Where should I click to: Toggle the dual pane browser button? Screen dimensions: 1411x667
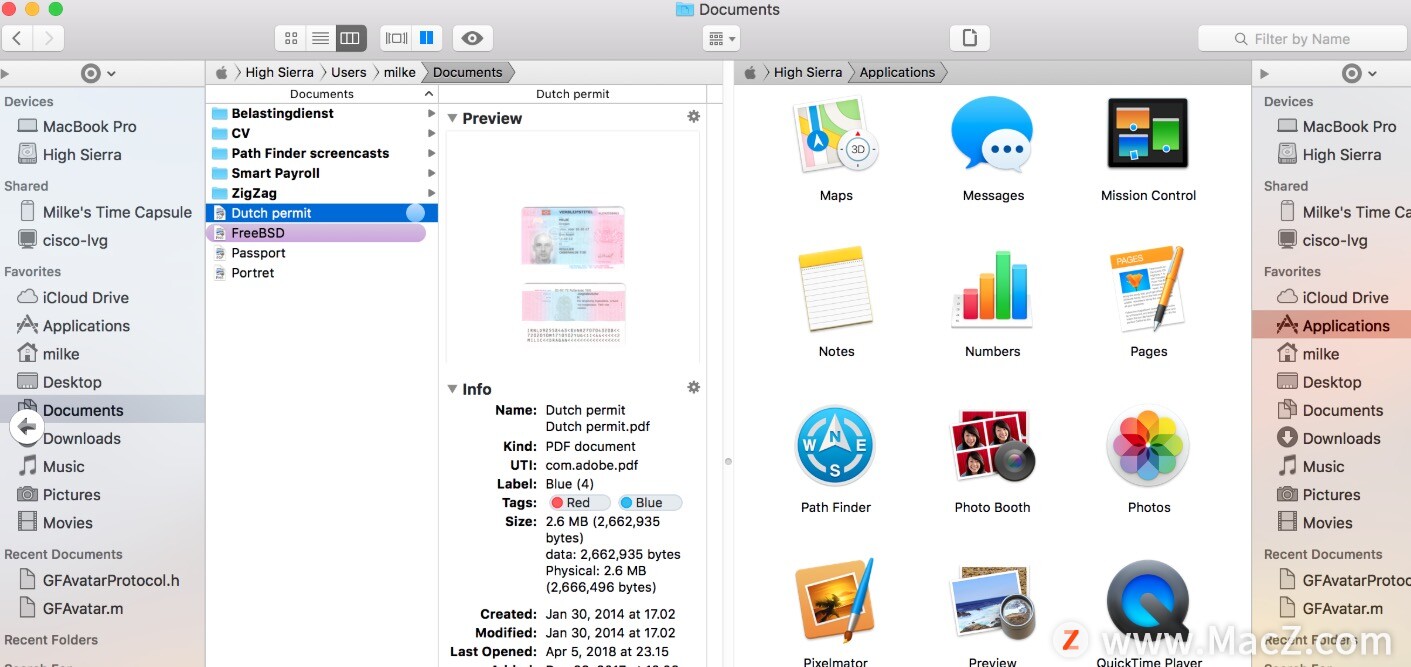pos(426,38)
